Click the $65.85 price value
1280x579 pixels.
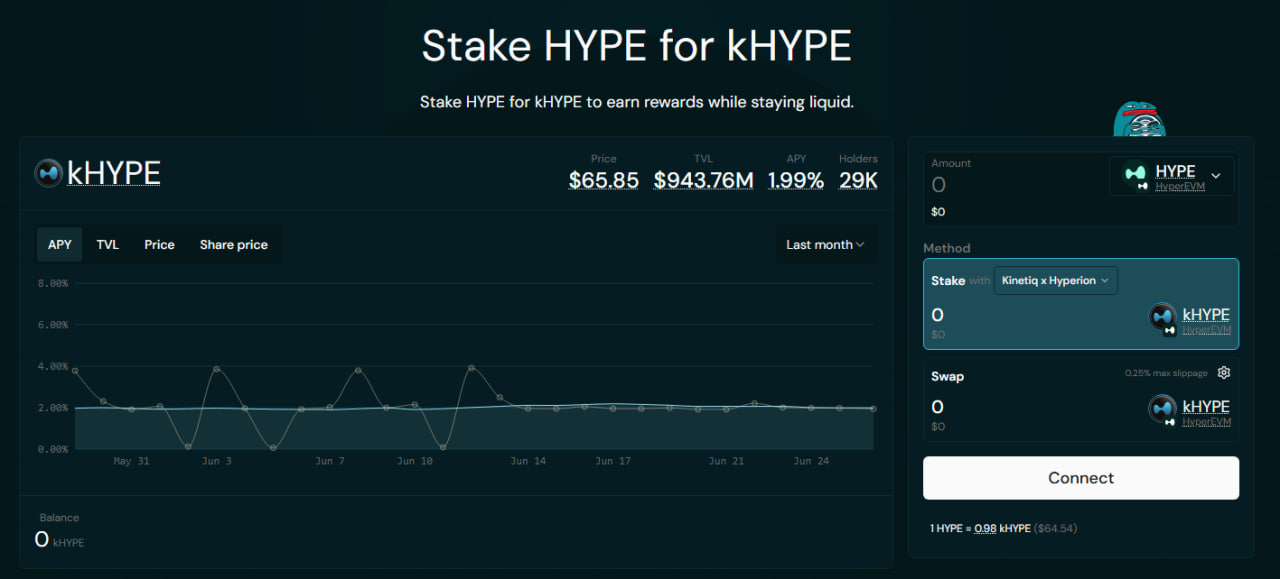[x=604, y=181]
